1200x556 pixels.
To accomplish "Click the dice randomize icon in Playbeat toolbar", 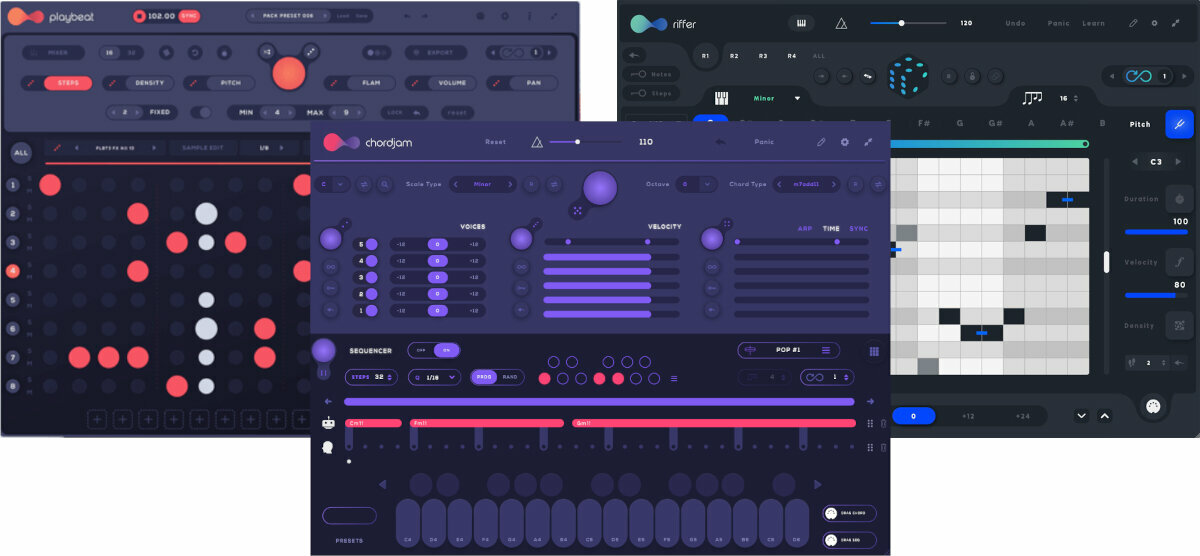I will (x=166, y=53).
